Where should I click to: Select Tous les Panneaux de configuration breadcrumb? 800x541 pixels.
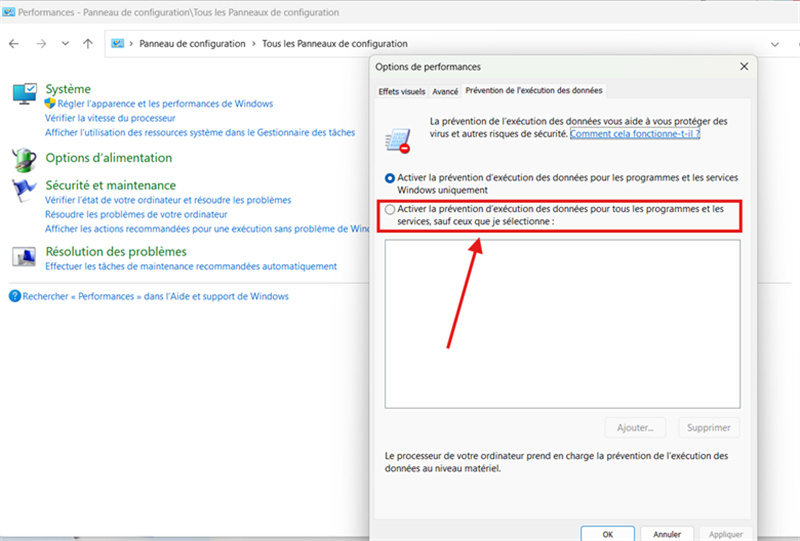pyautogui.click(x=335, y=44)
